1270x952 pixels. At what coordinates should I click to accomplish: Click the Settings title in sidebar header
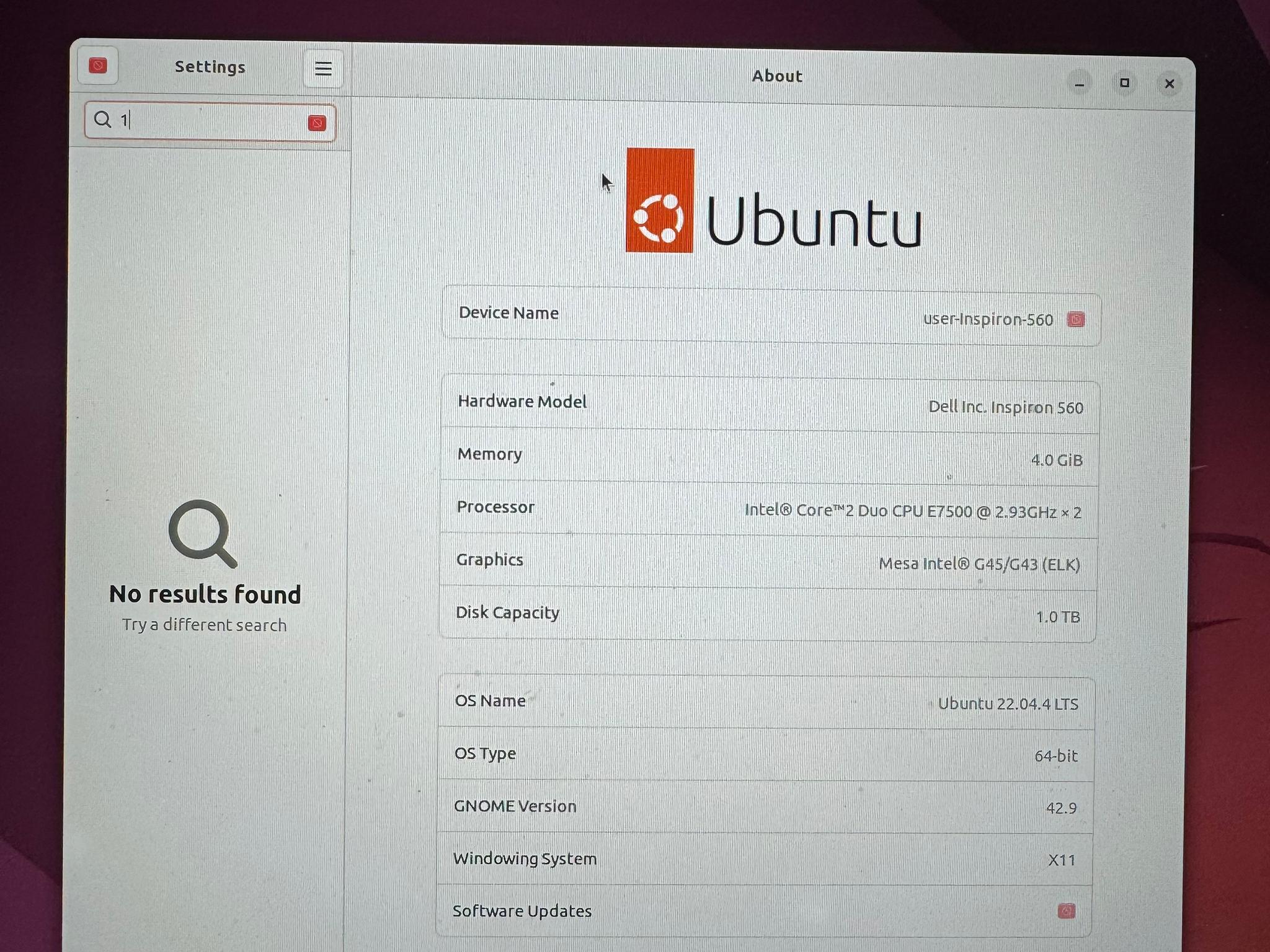click(x=210, y=67)
